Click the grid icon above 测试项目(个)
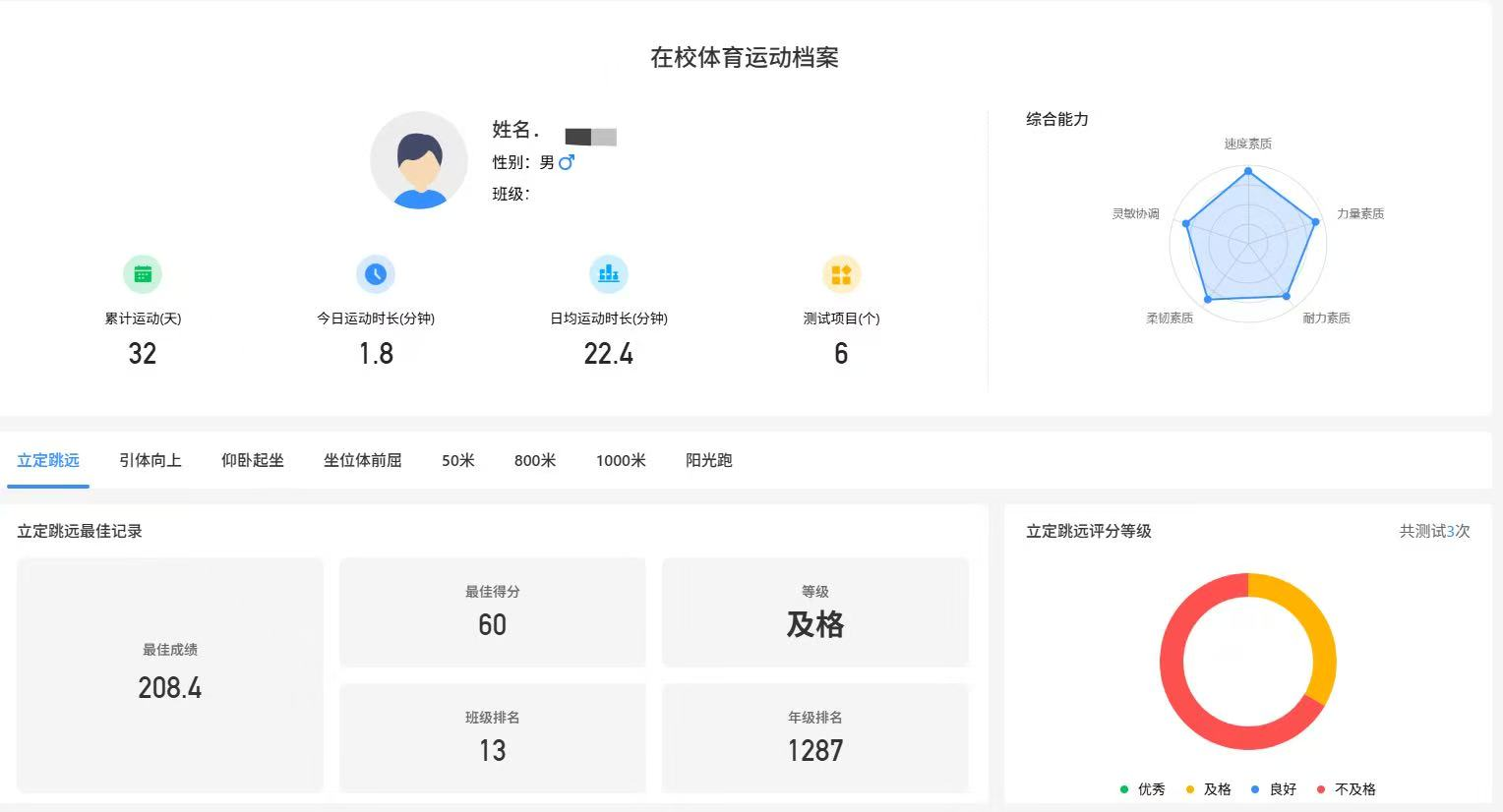The image size is (1503, 812). coord(841,273)
